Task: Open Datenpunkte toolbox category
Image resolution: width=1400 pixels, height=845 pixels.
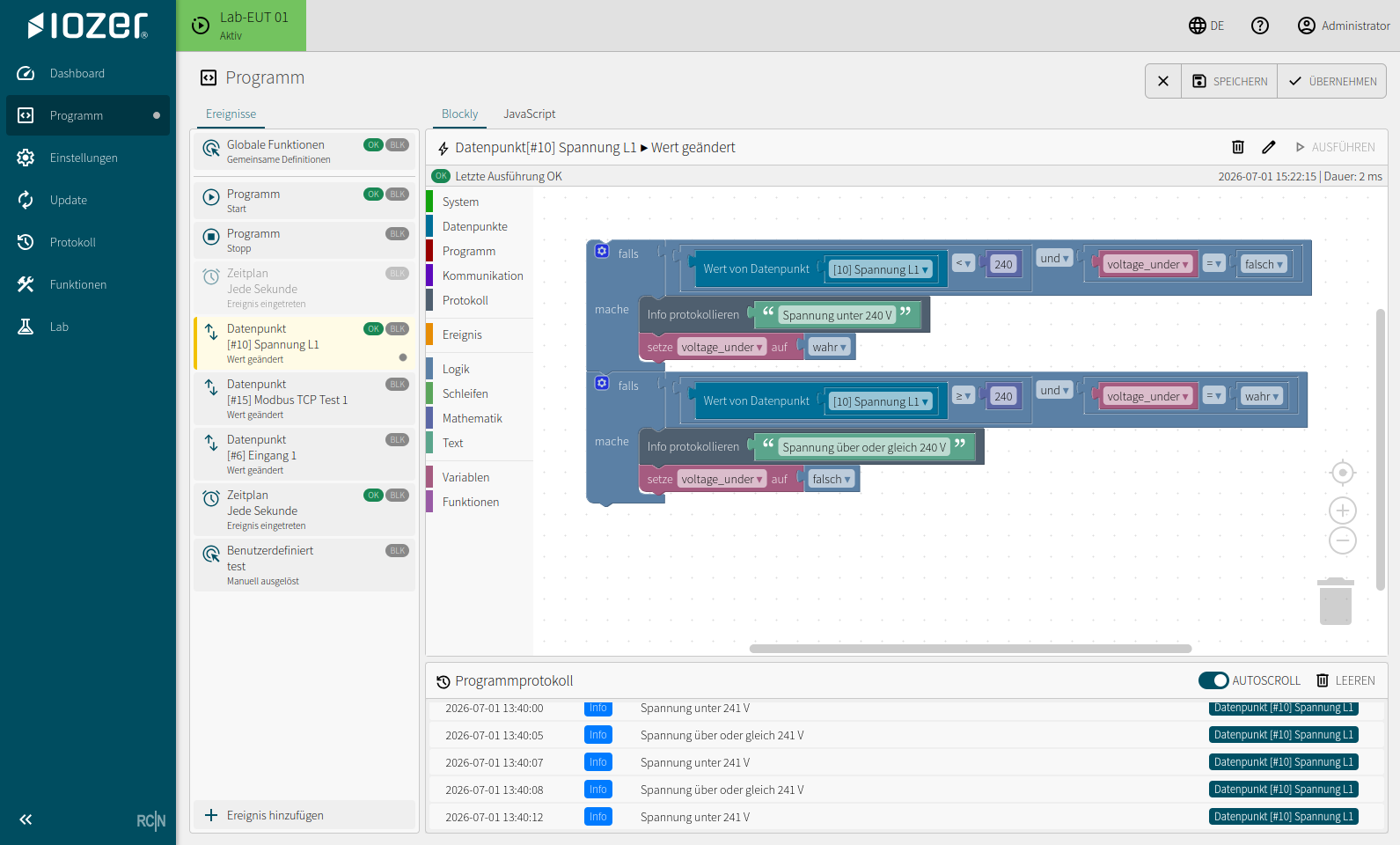Action: (x=480, y=226)
